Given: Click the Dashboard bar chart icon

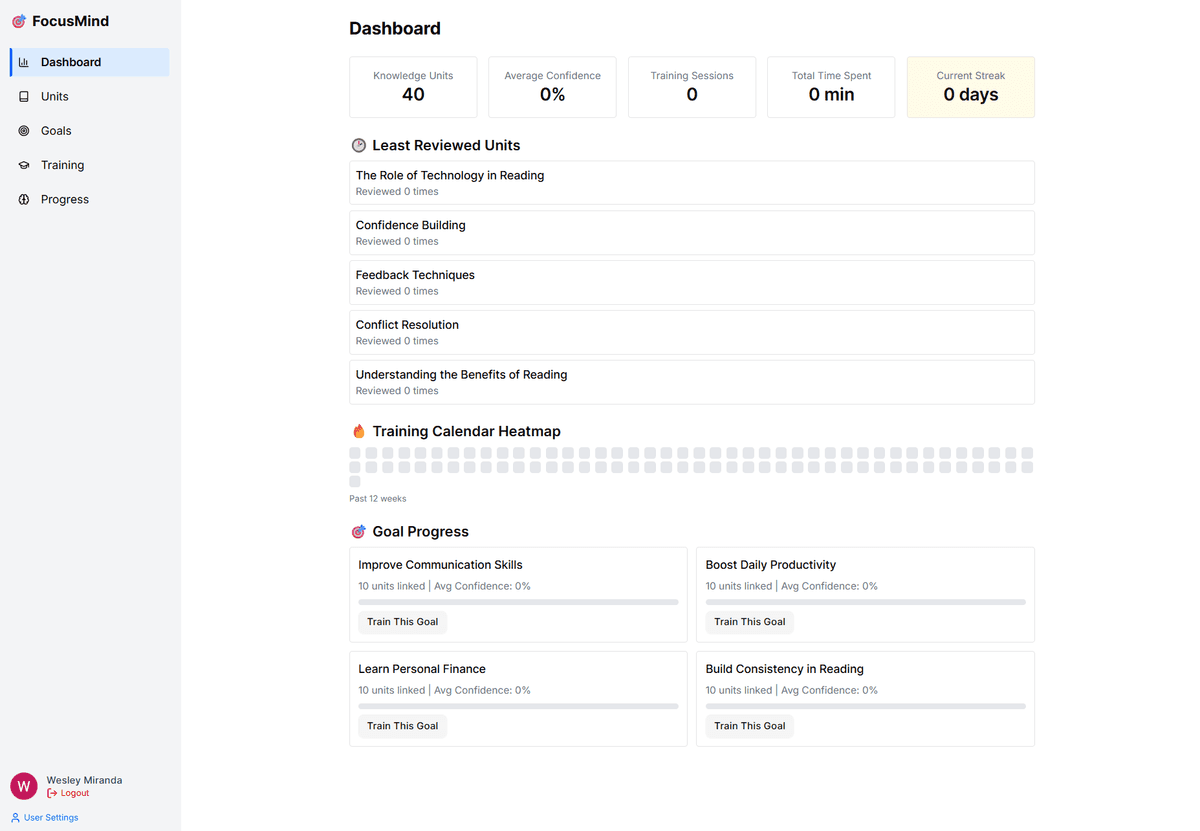Looking at the screenshot, I should (x=24, y=62).
